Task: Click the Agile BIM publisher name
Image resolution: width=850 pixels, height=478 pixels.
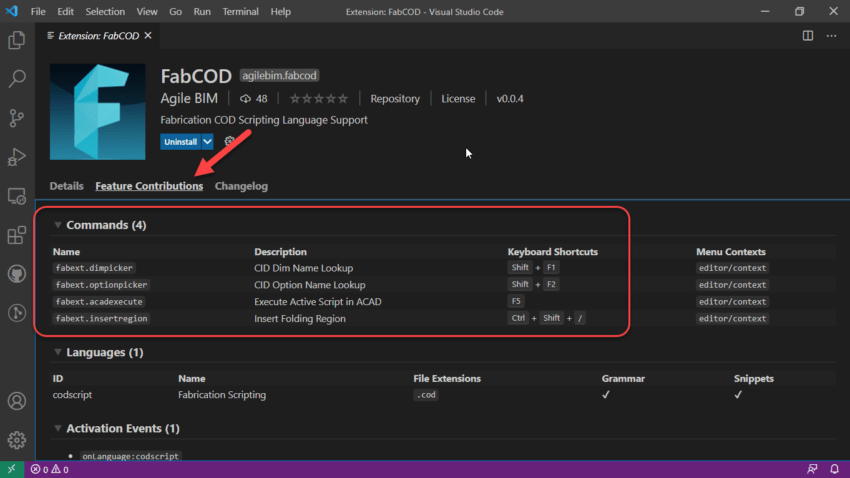Action: (189, 99)
